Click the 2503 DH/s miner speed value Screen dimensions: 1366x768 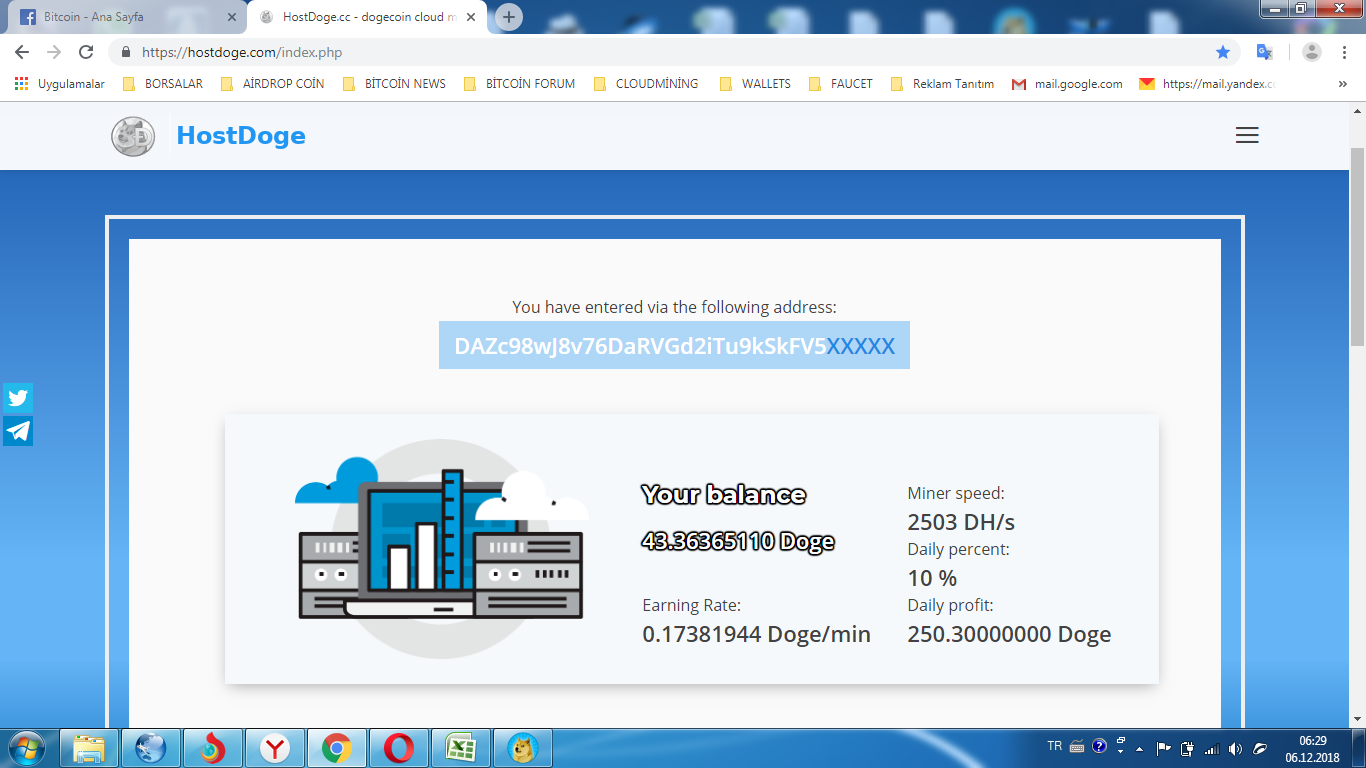click(961, 522)
